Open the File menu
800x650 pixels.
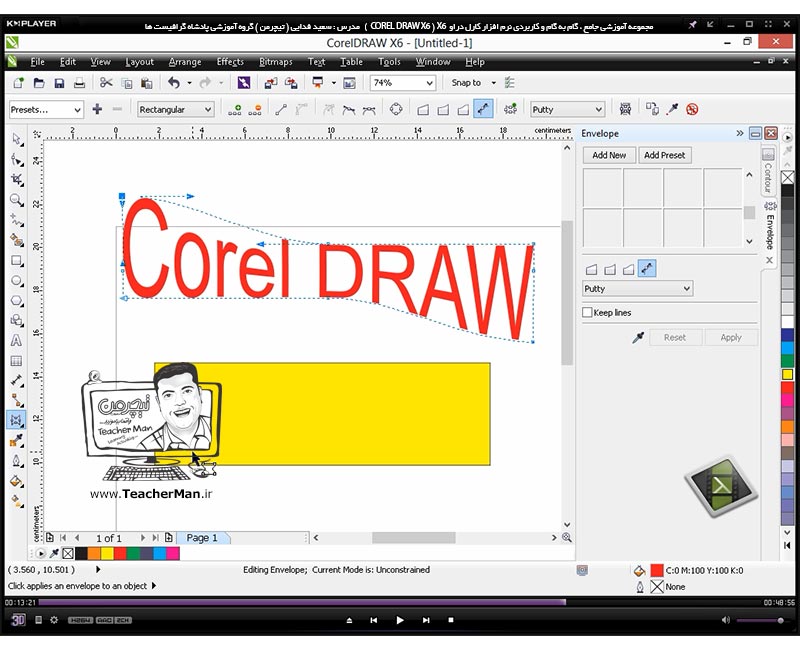[x=37, y=62]
